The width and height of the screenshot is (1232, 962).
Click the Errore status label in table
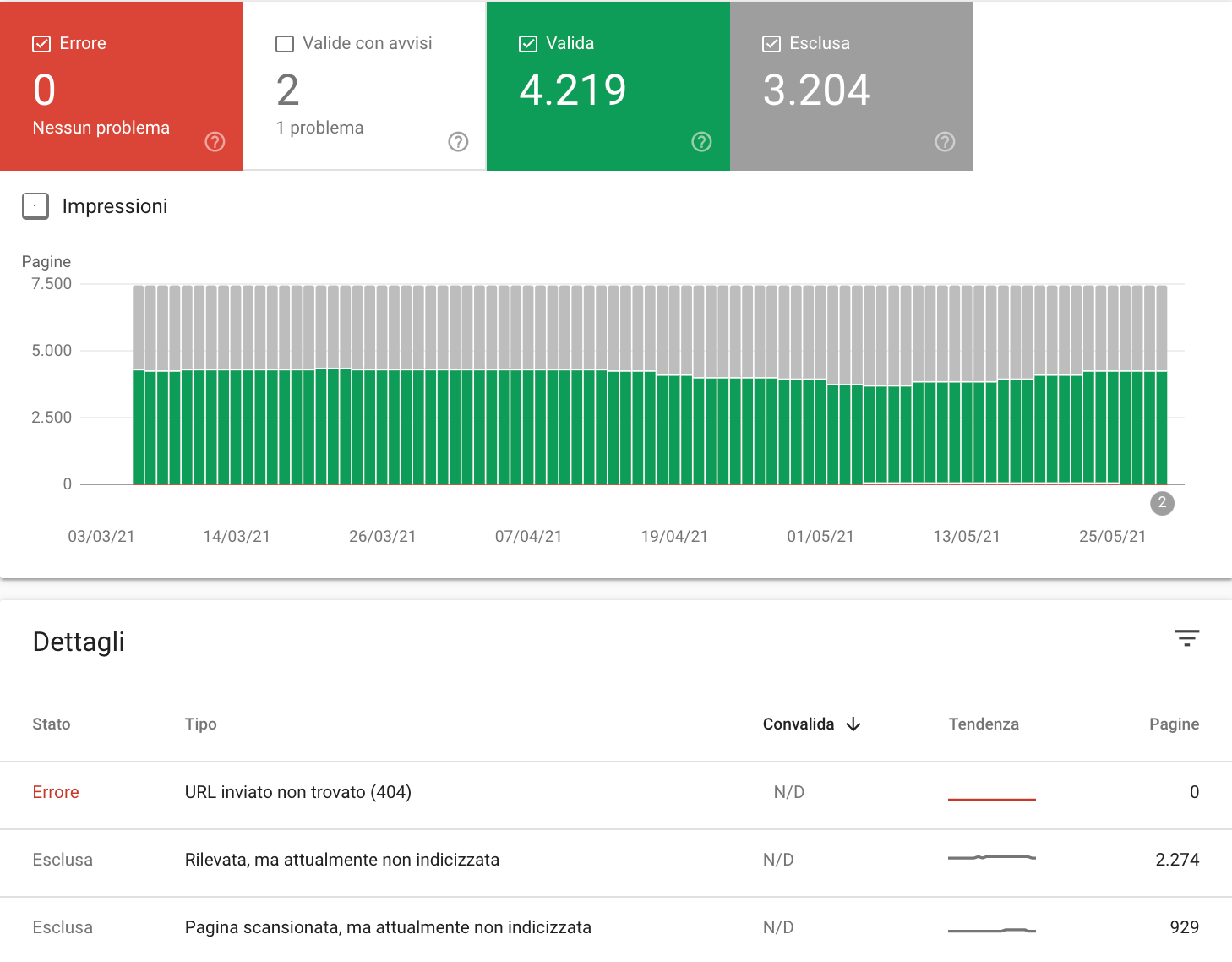click(x=56, y=792)
